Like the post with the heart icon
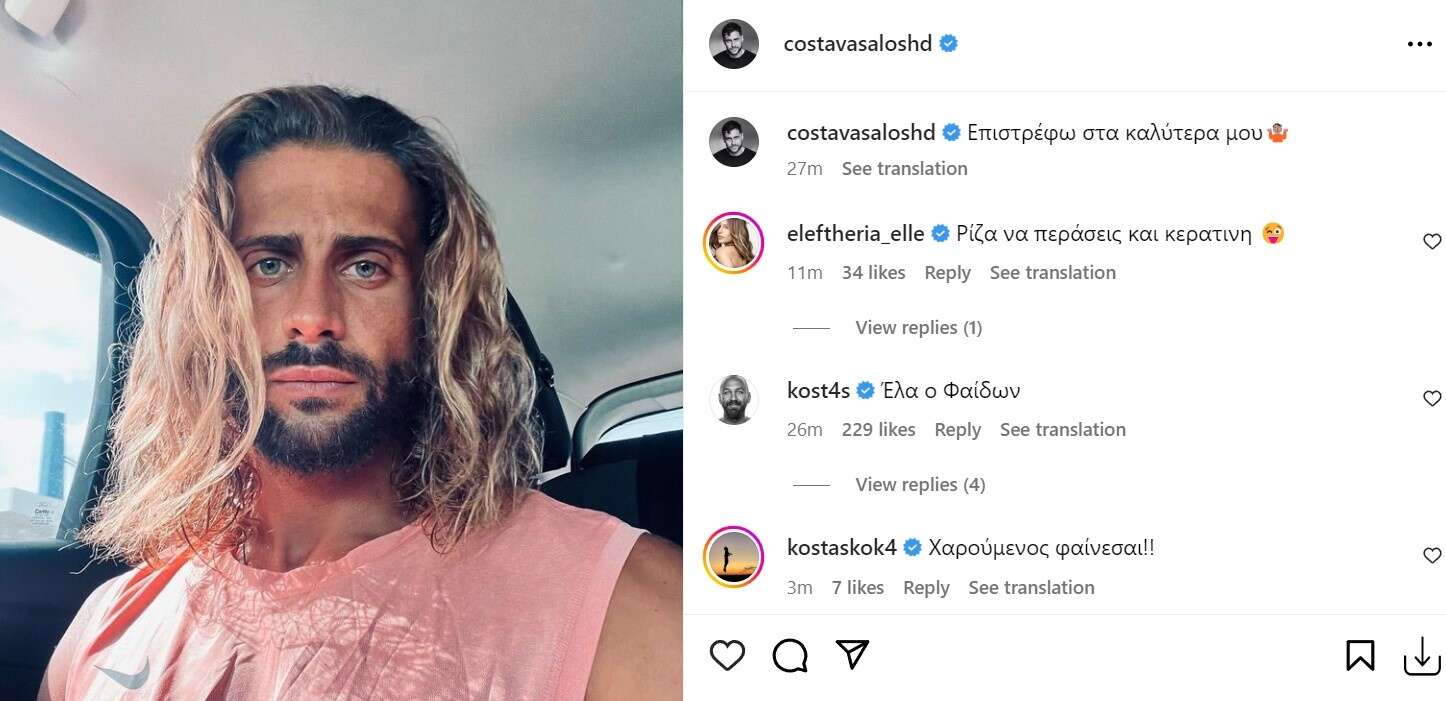The height and width of the screenshot is (701, 1446). [727, 656]
